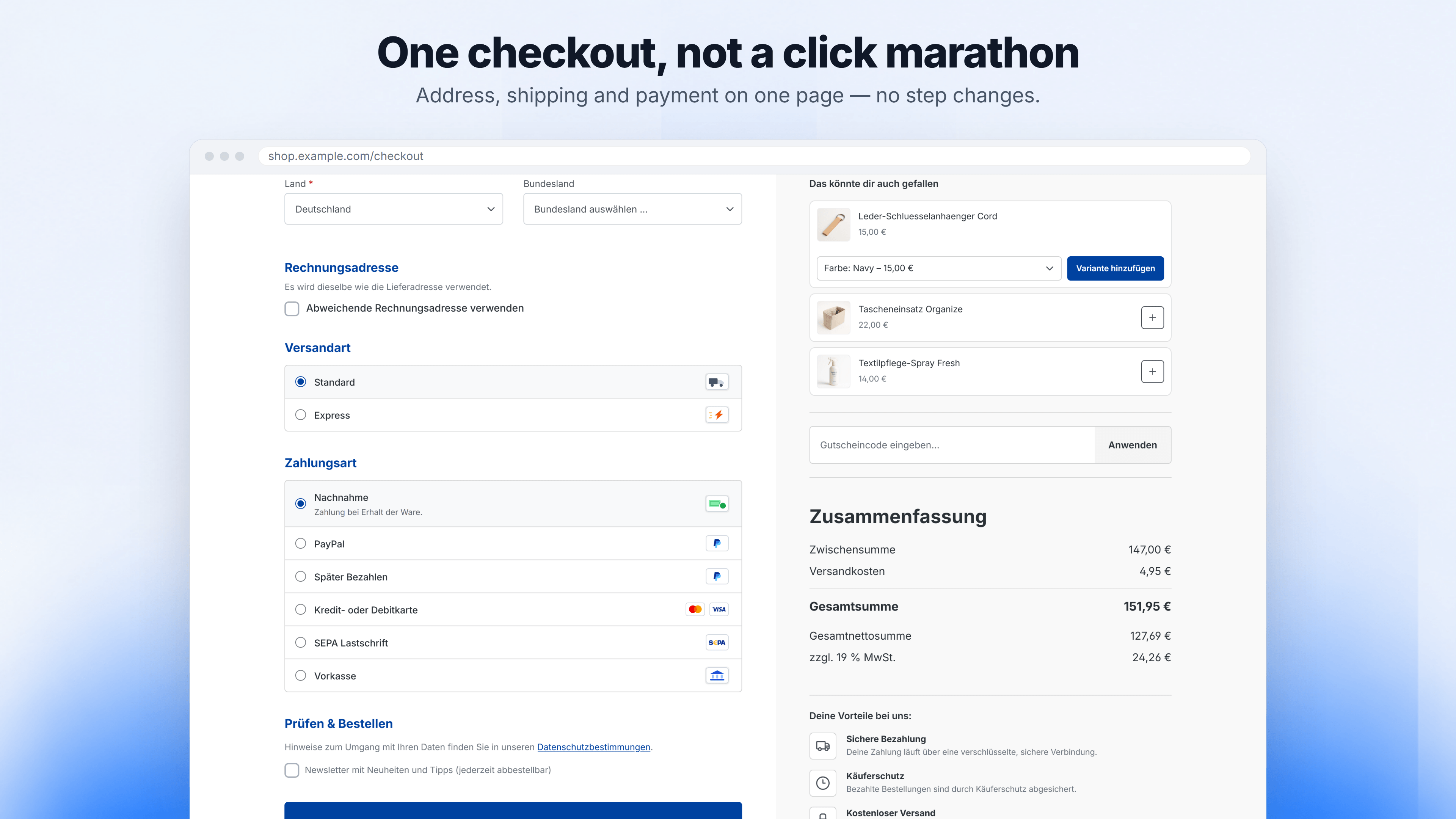The image size is (1456, 819).
Task: Click the PayPal logo in PayPal row
Action: (717, 544)
